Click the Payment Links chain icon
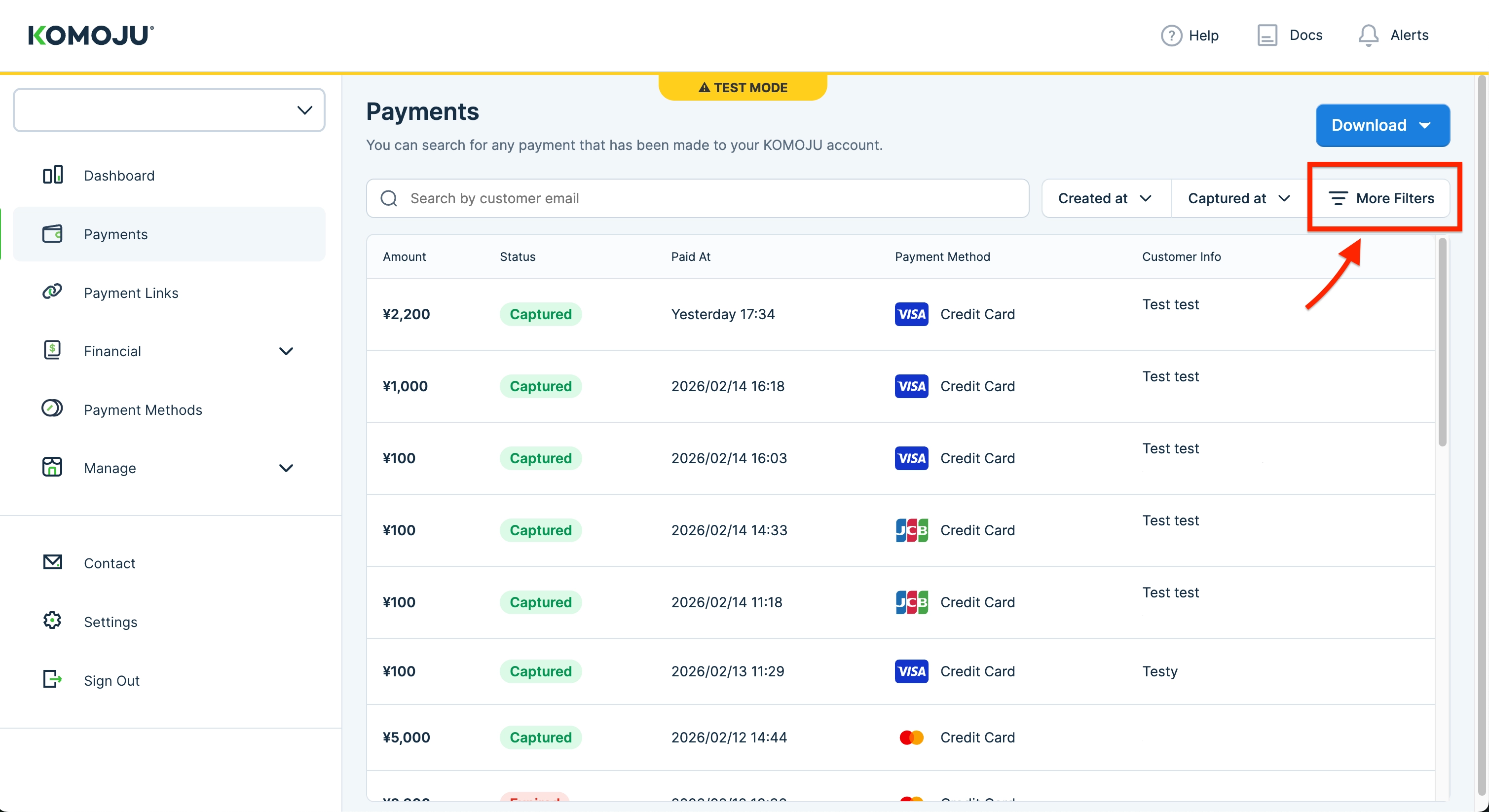 53,292
